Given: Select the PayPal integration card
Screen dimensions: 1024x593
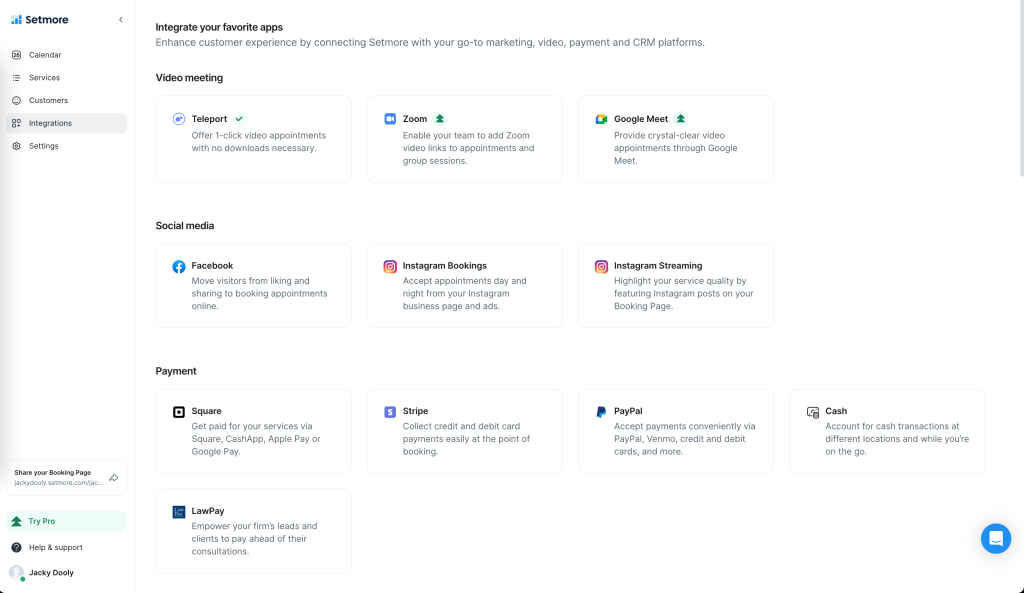Looking at the screenshot, I should pos(675,431).
